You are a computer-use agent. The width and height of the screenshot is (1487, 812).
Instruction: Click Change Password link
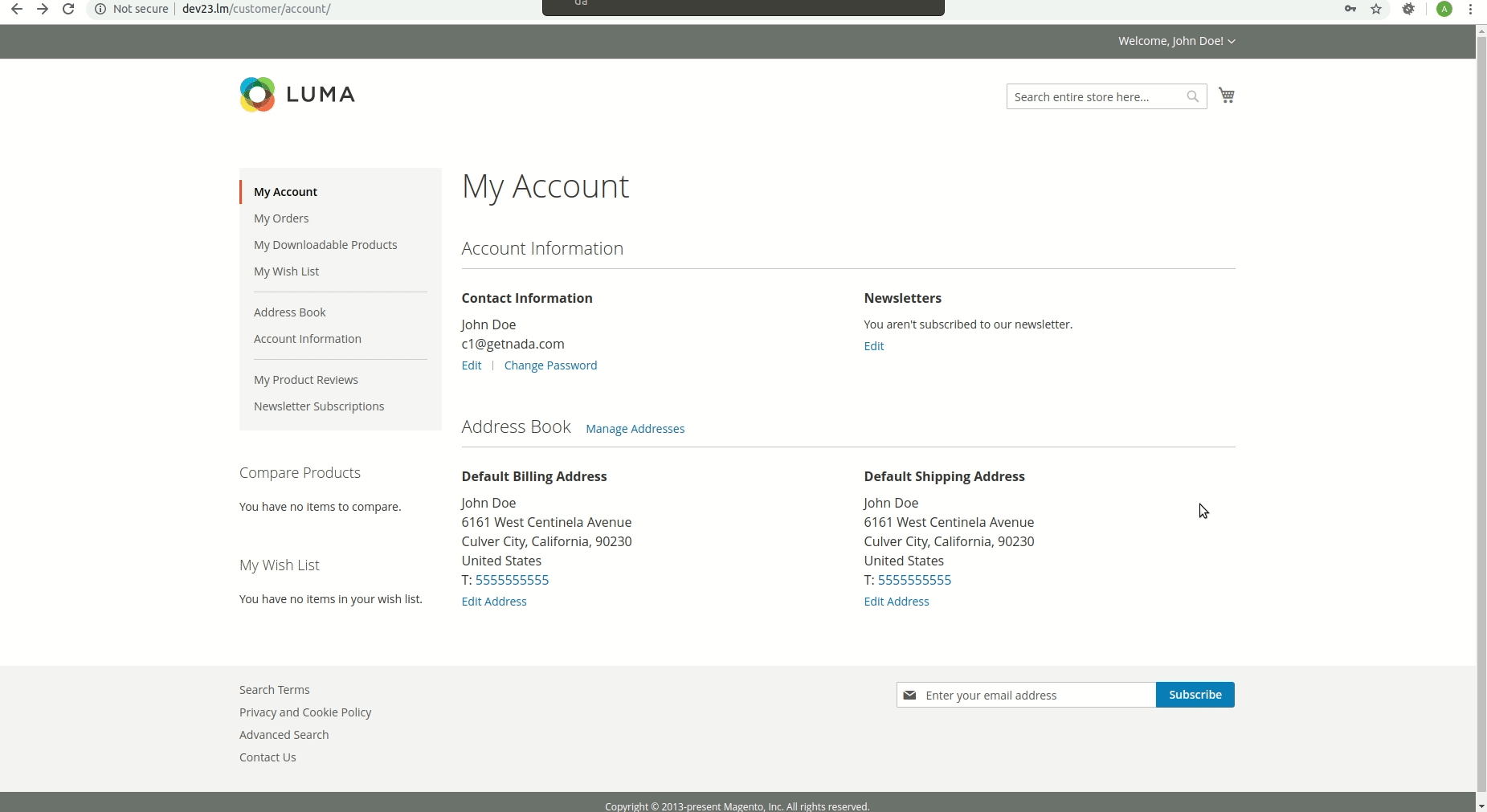click(x=550, y=365)
